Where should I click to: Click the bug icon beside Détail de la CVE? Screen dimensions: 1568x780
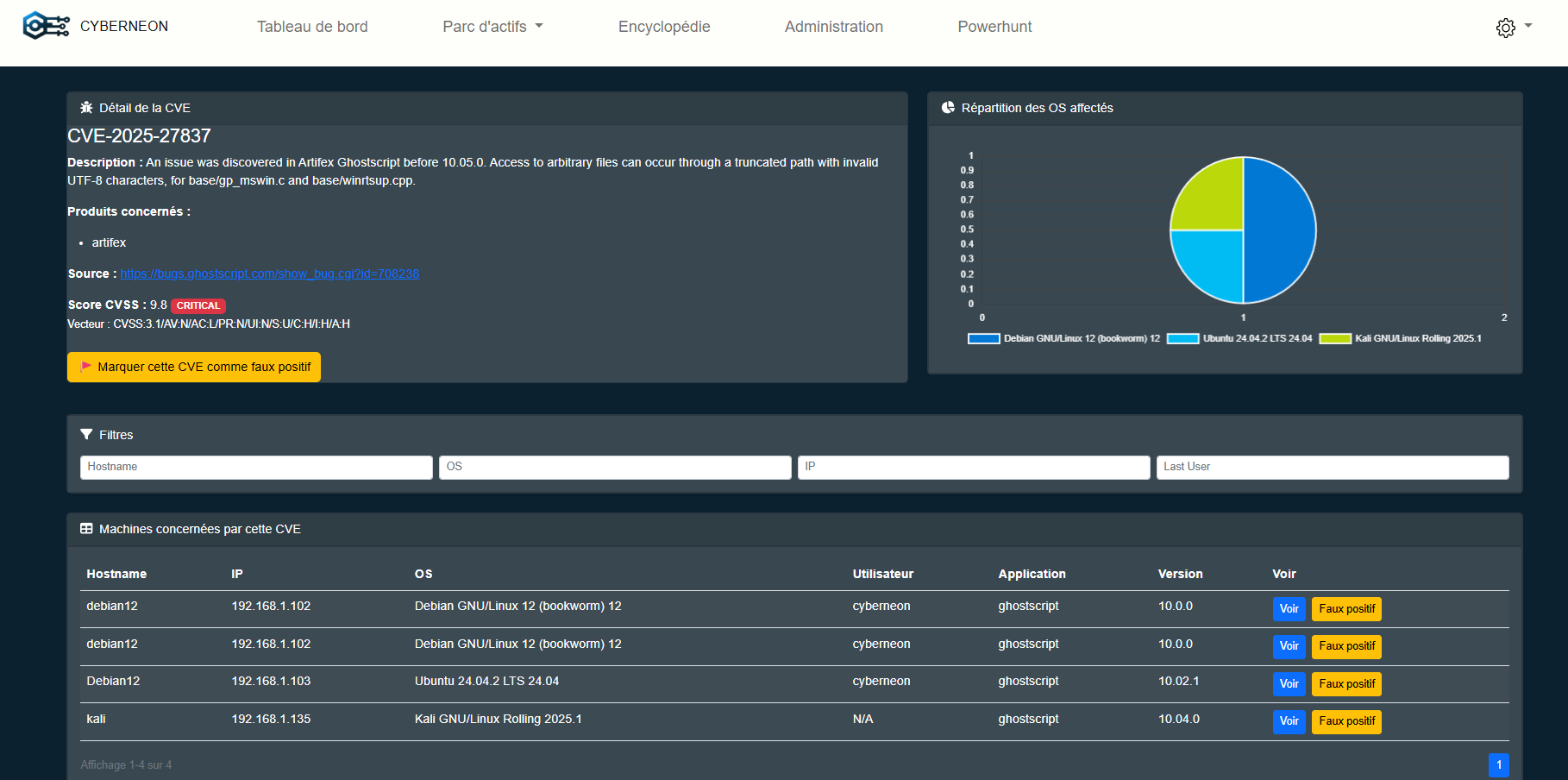(x=86, y=108)
